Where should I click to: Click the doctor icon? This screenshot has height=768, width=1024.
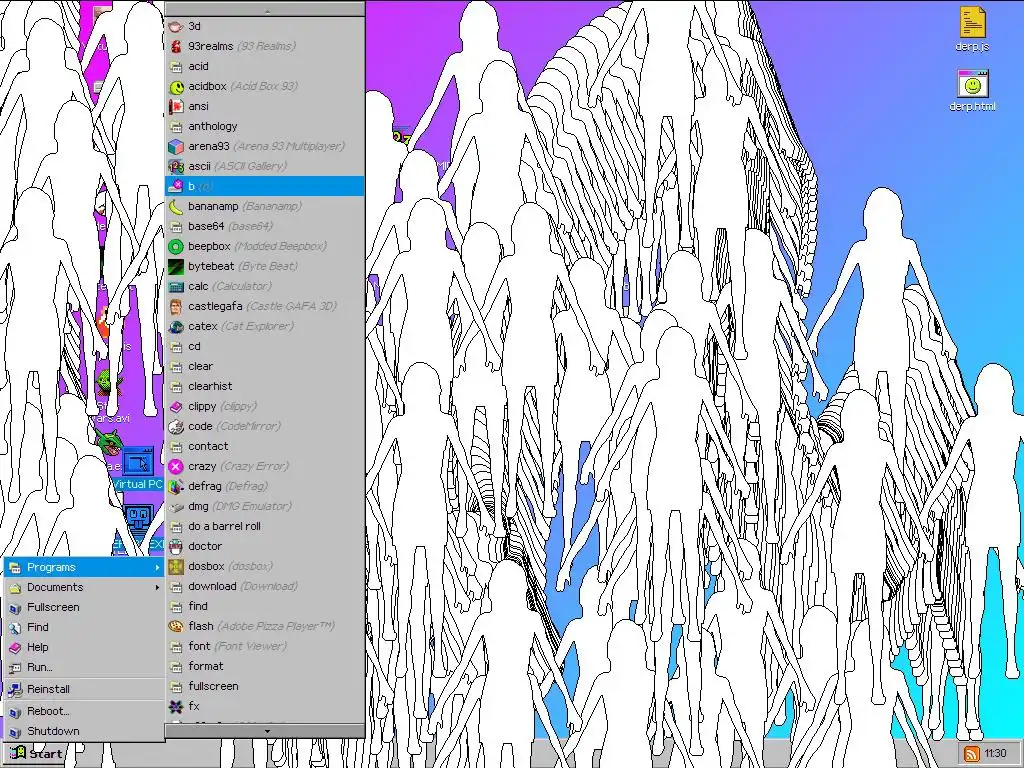coord(176,547)
